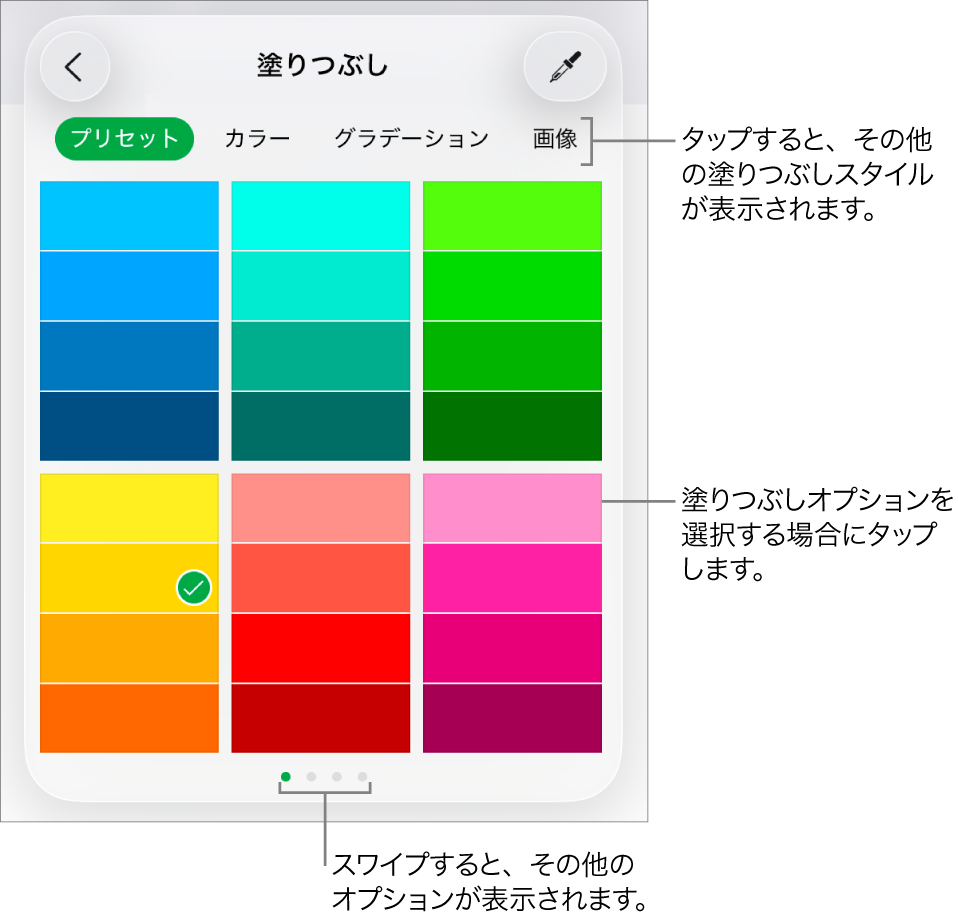The height and width of the screenshot is (920, 958).
Task: Tap the back arrow to exit fill settings
Action: click(75, 65)
